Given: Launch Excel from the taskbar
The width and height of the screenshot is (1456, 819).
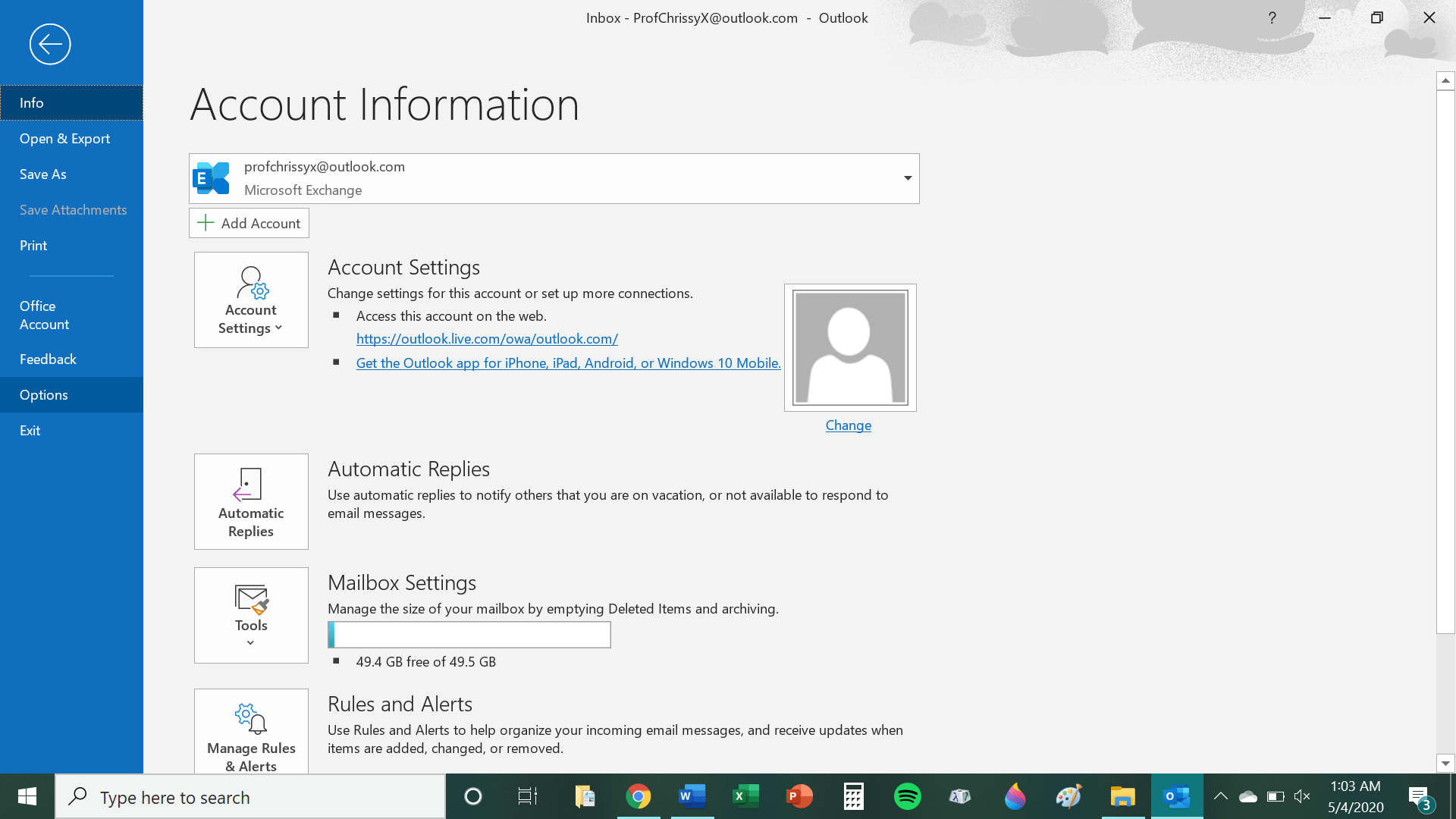Looking at the screenshot, I should [745, 796].
